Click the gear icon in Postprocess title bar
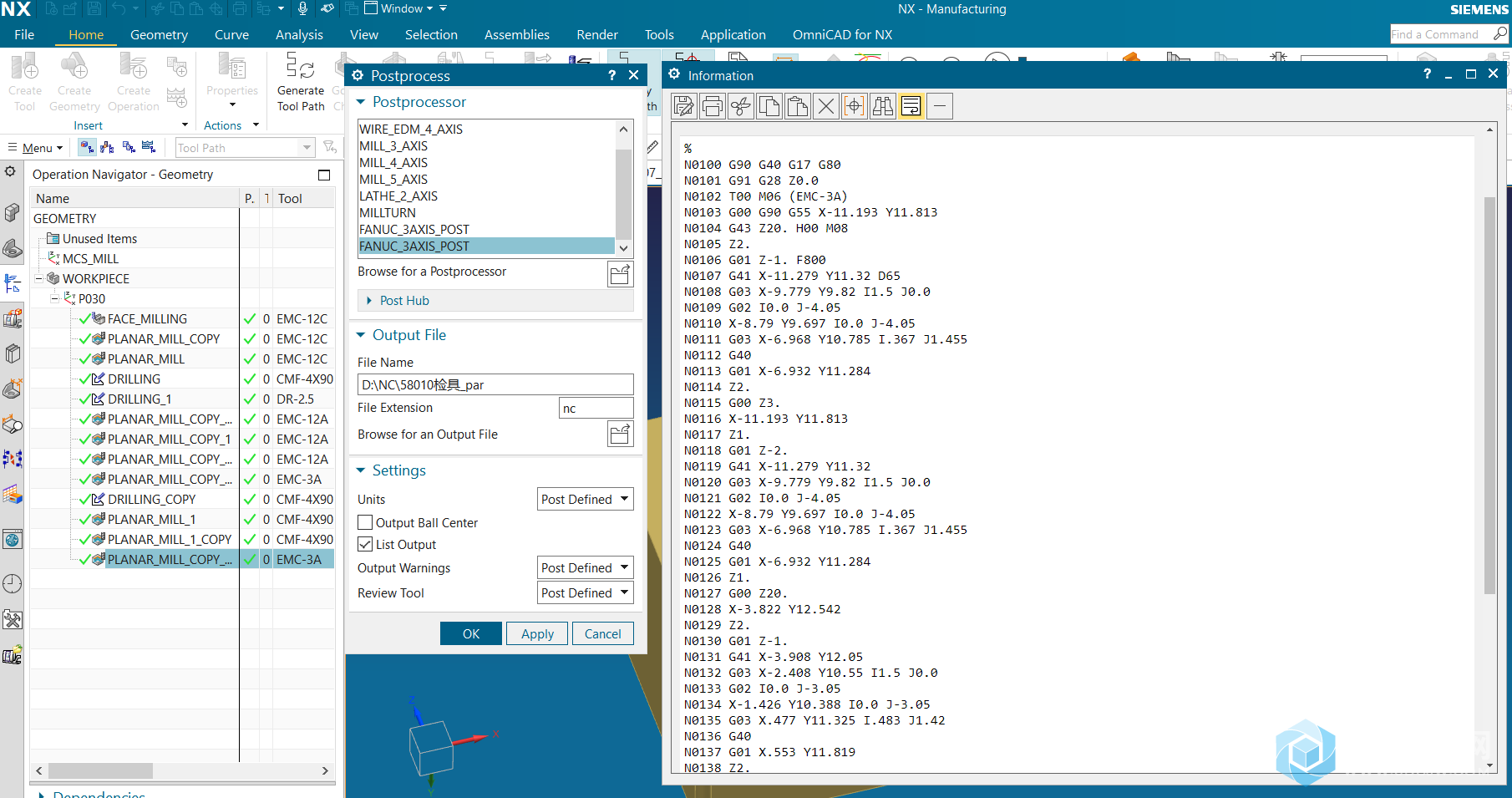 (x=358, y=75)
